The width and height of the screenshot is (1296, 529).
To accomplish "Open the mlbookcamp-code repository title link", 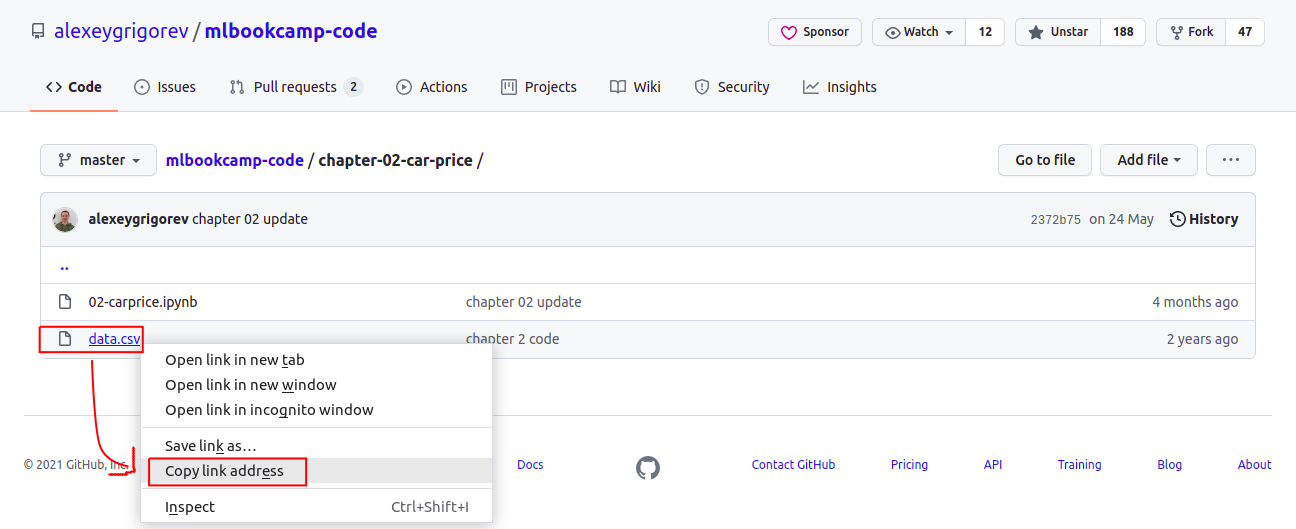I will coord(291,31).
